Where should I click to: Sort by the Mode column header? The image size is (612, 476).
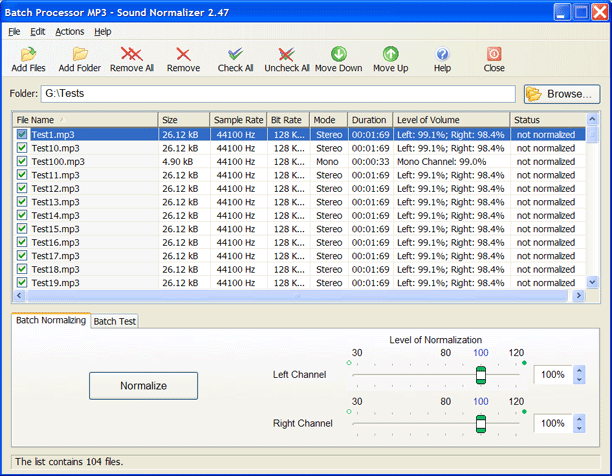pos(329,120)
